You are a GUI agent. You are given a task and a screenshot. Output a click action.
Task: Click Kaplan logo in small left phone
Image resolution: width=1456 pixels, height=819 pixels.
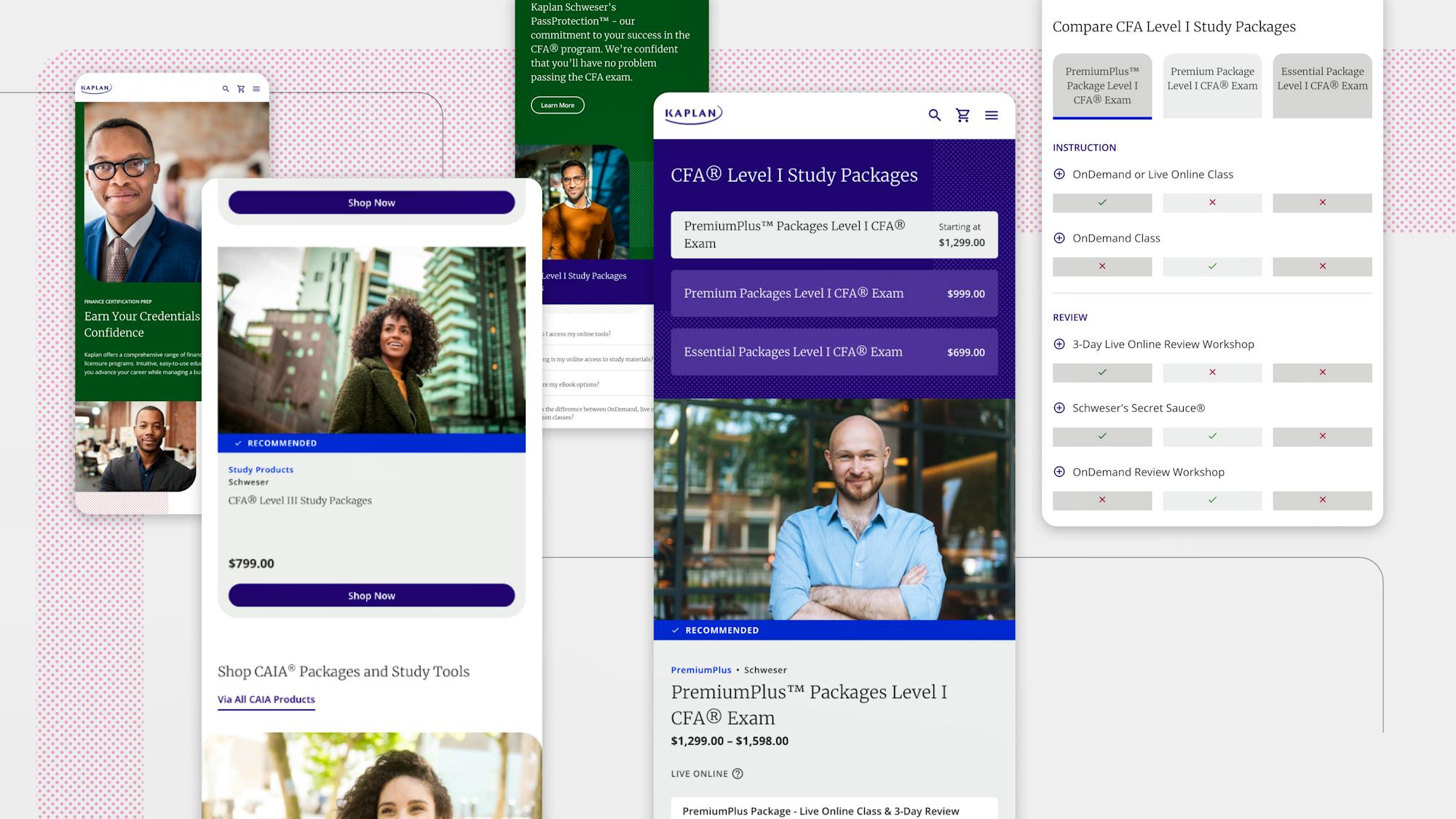[x=96, y=88]
